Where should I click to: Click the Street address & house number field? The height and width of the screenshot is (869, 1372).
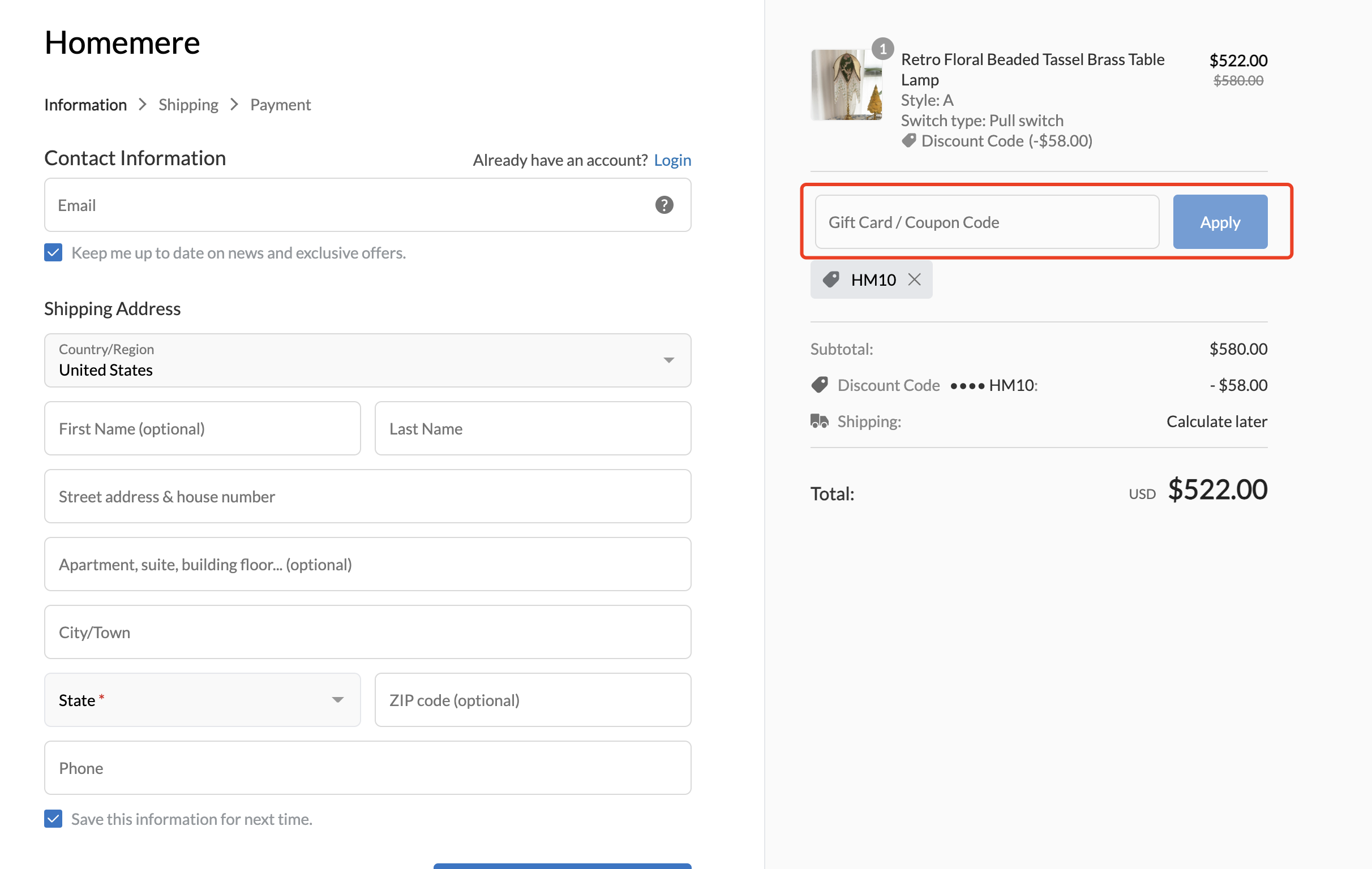(367, 496)
